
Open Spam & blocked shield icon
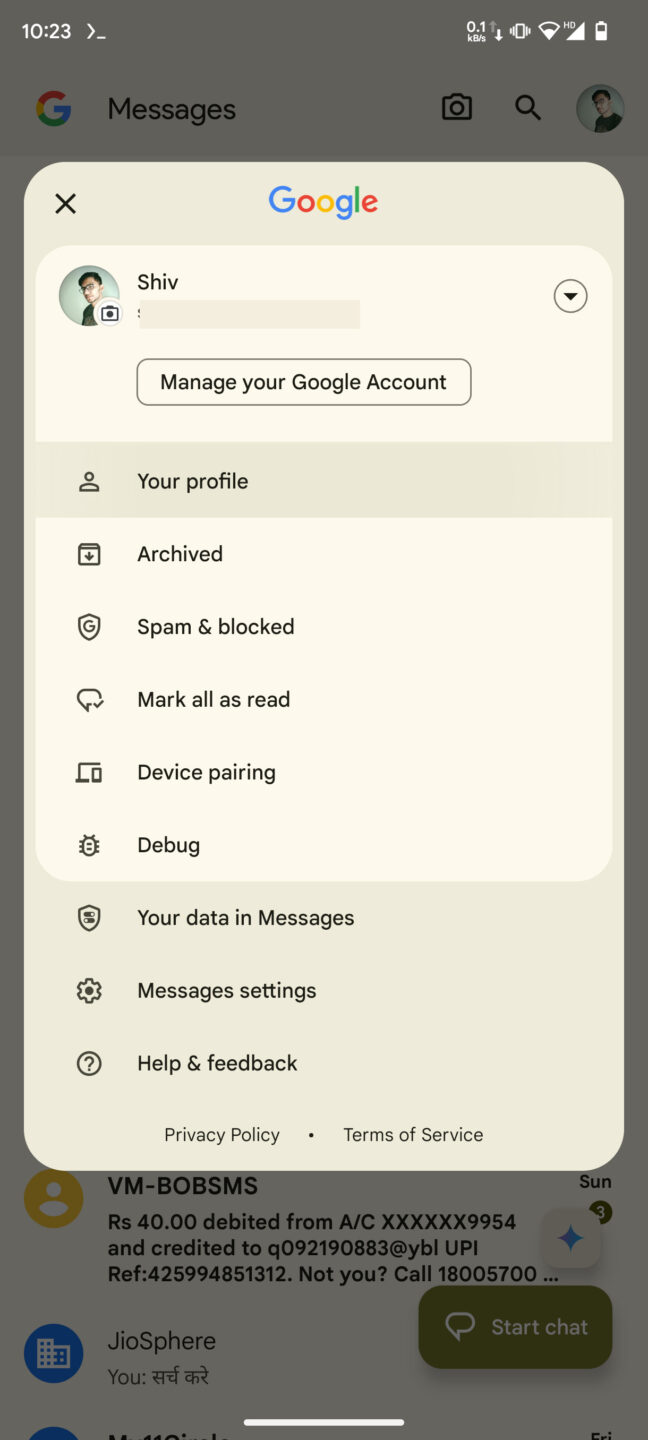click(x=89, y=626)
